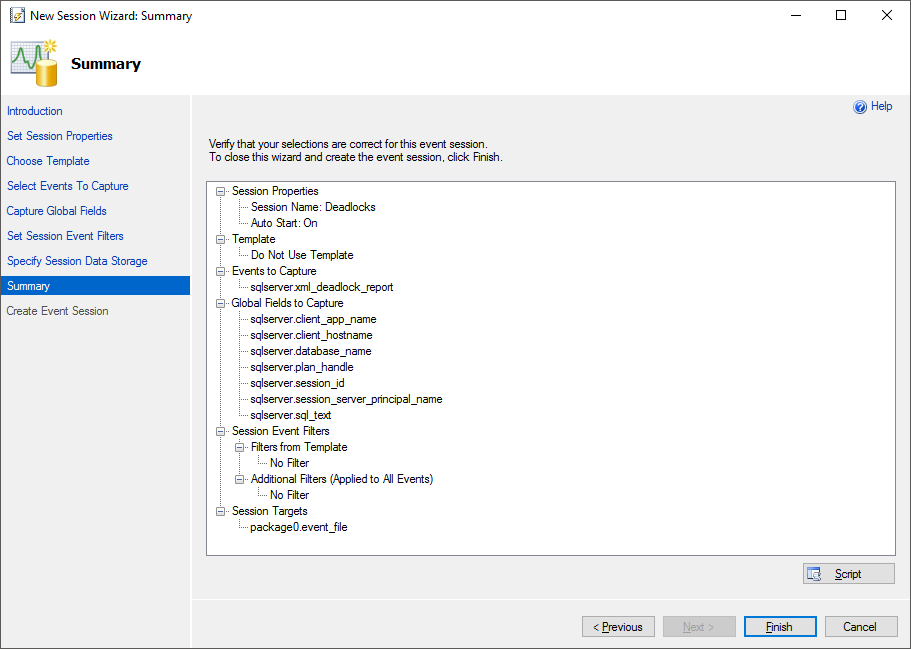Collapse the Session Properties node
Image resolution: width=911 pixels, height=649 pixels.
click(220, 191)
